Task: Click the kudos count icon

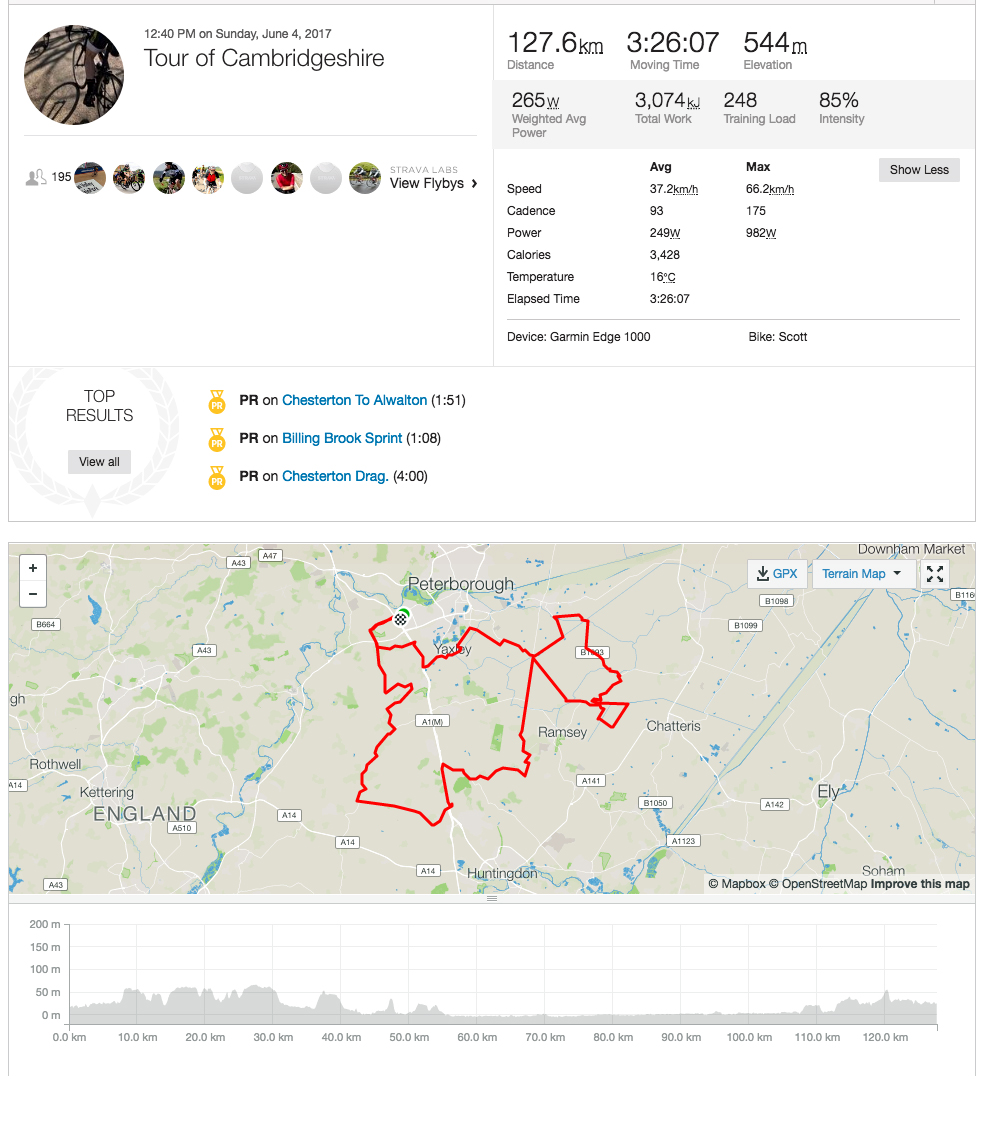Action: (x=36, y=178)
